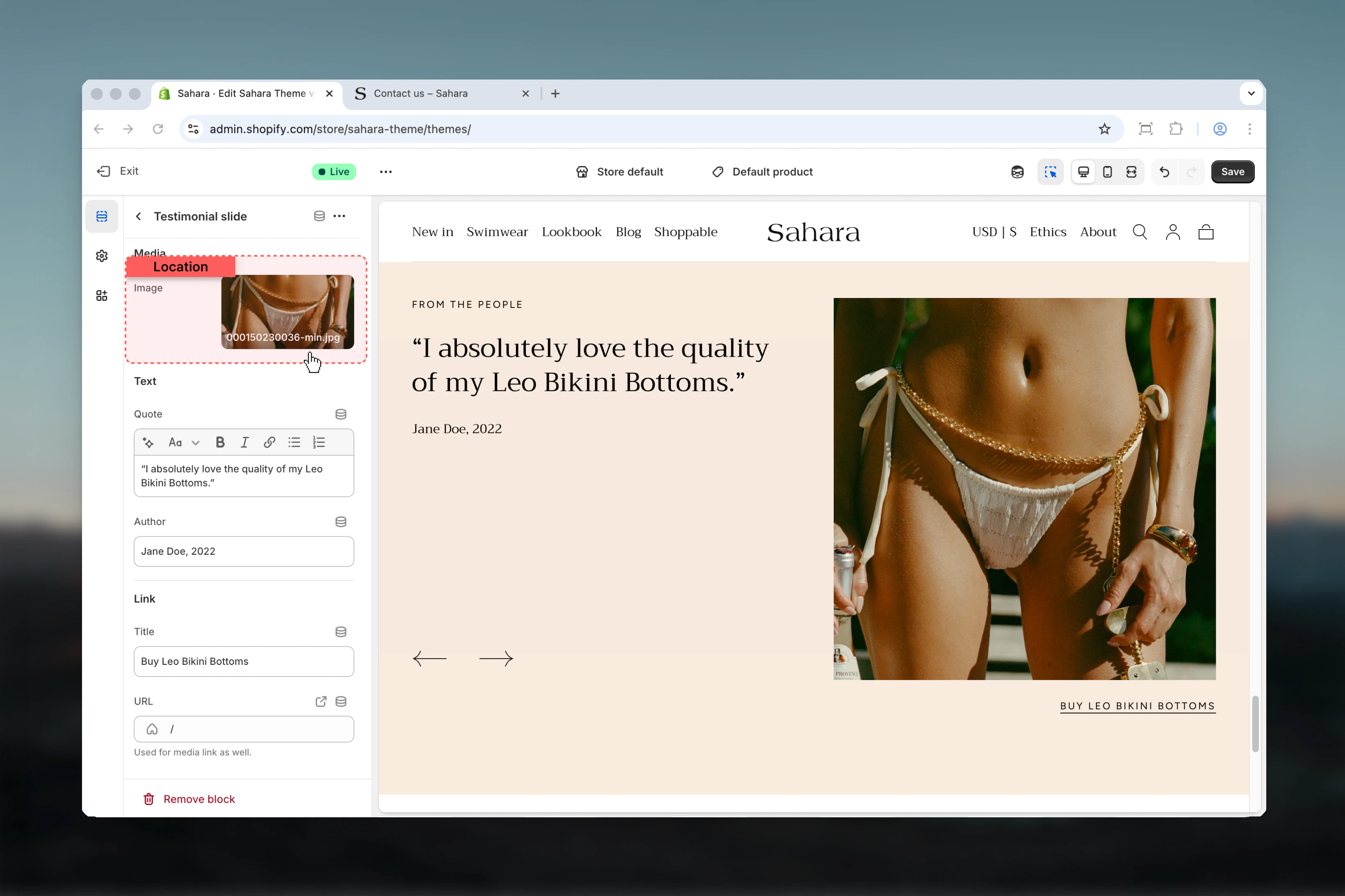Switch to desktop preview mode

(x=1083, y=172)
